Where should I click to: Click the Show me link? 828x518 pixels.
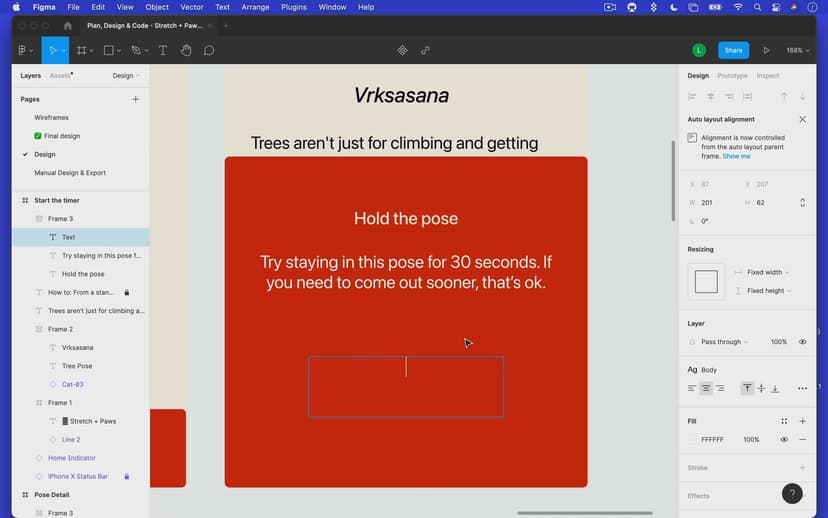(736, 156)
